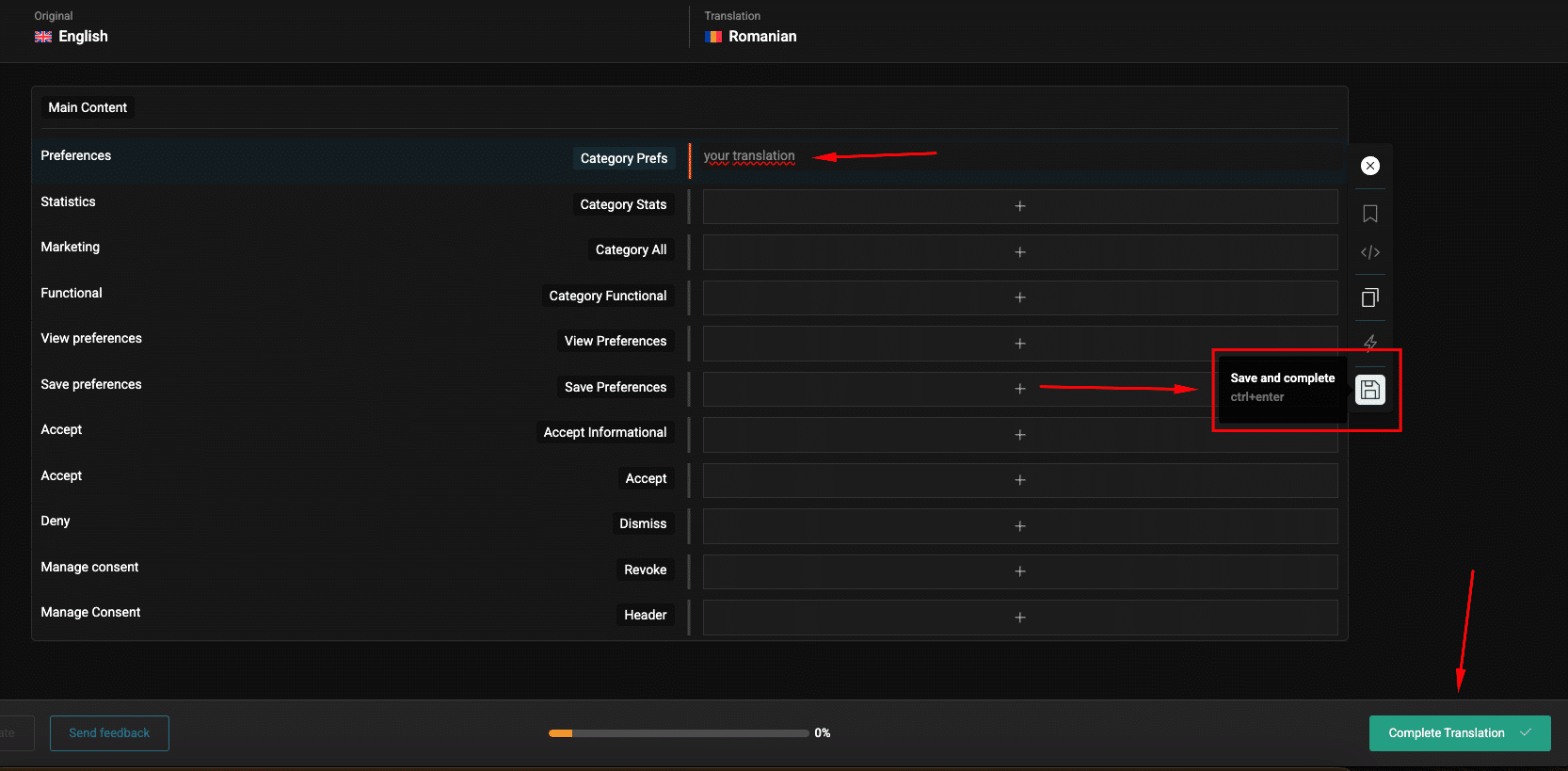1568x771 pixels.
Task: Click the Romanian translation language label
Action: pos(762,36)
